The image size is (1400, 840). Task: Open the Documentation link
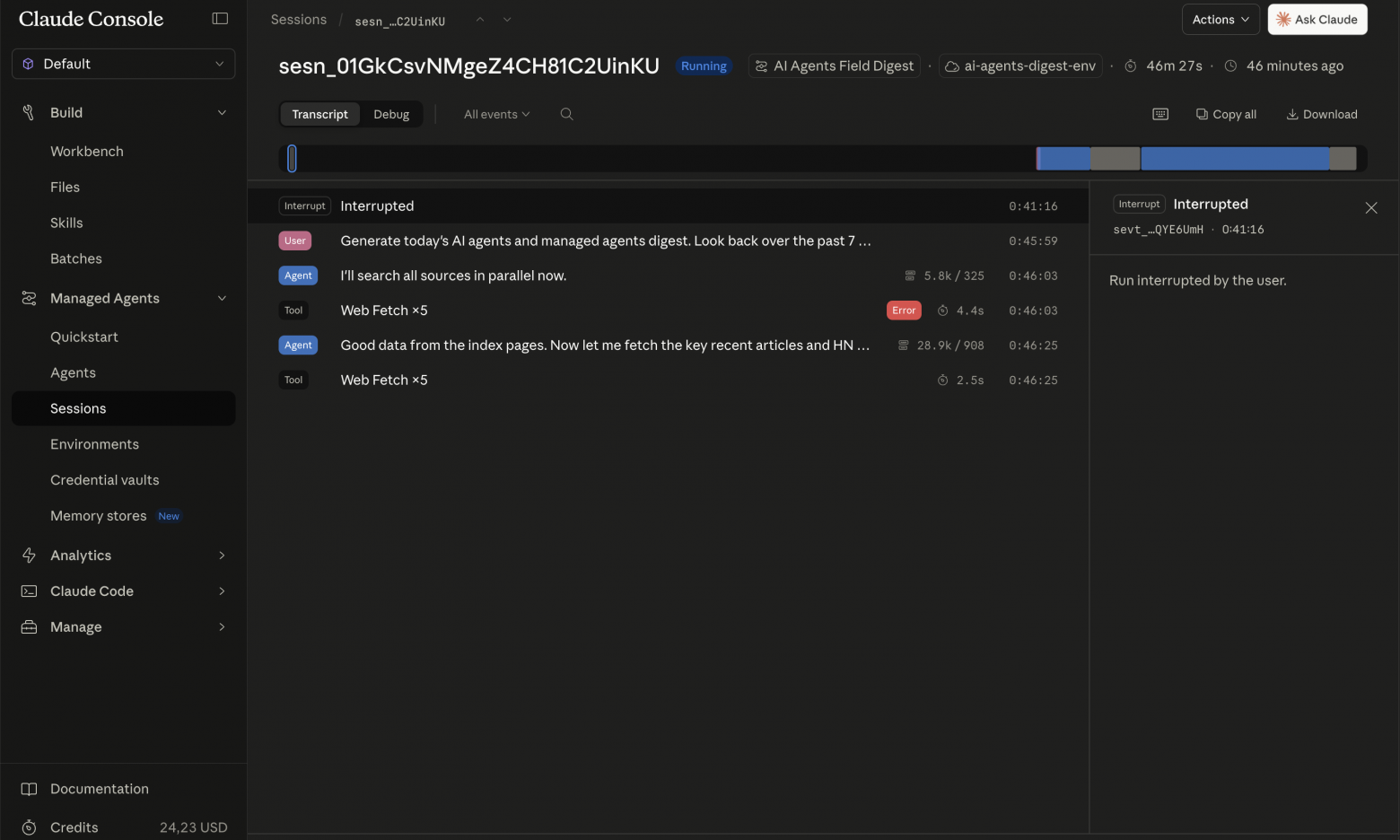click(100, 789)
